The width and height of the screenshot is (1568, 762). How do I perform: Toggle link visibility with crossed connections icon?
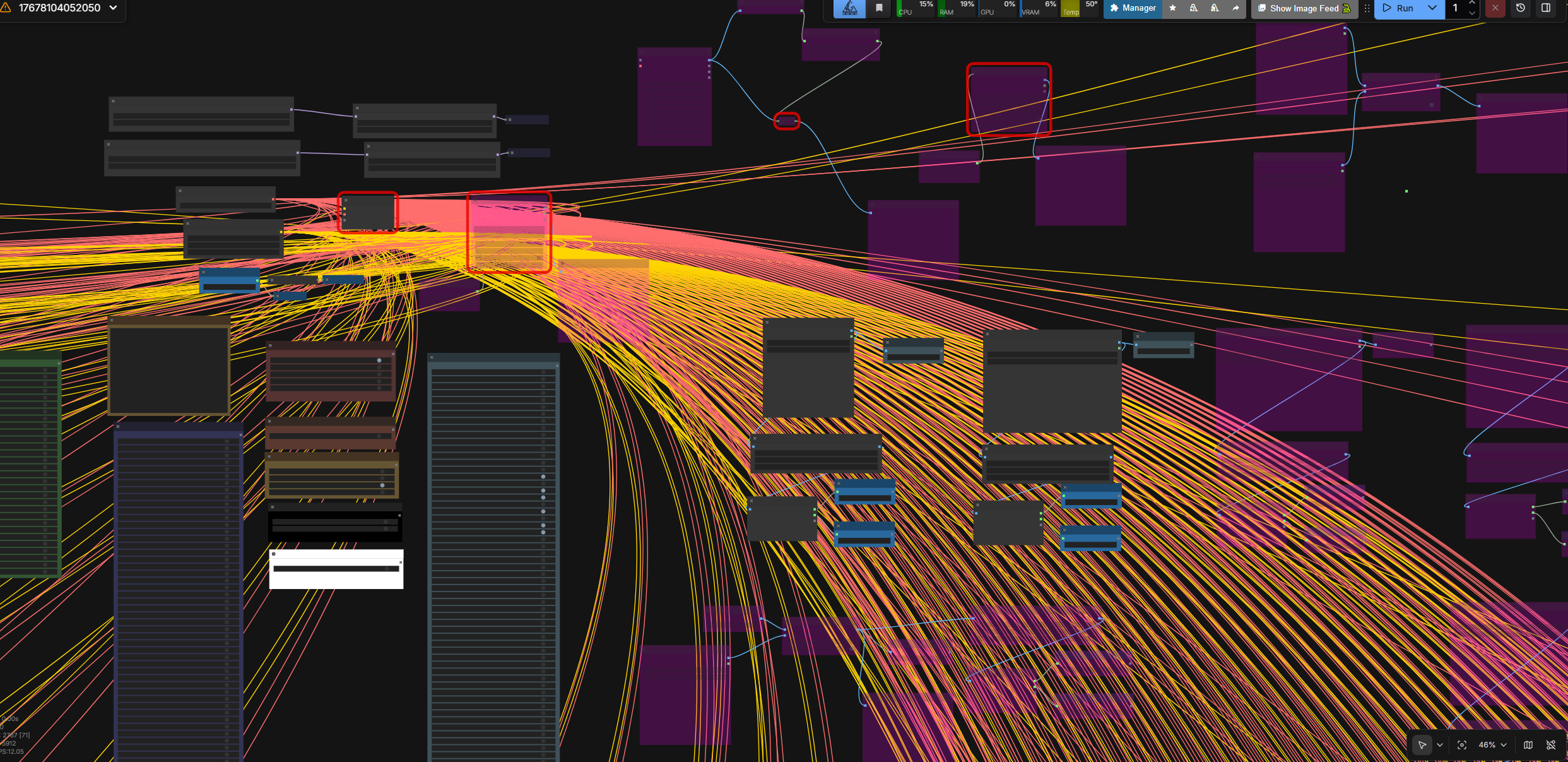(1551, 745)
